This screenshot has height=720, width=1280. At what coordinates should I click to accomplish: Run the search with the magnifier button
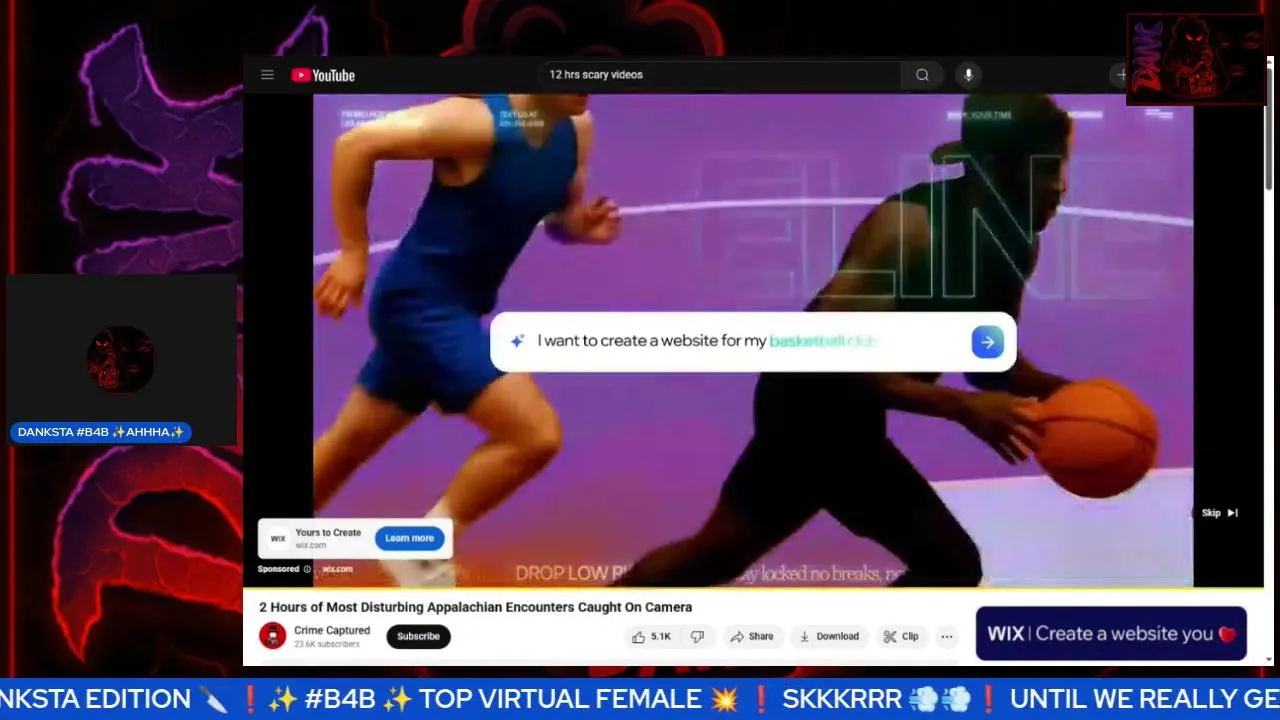pyautogui.click(x=922, y=75)
